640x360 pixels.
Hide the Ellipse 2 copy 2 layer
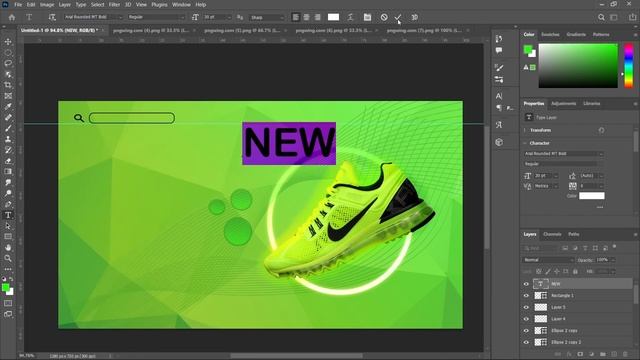(x=526, y=342)
